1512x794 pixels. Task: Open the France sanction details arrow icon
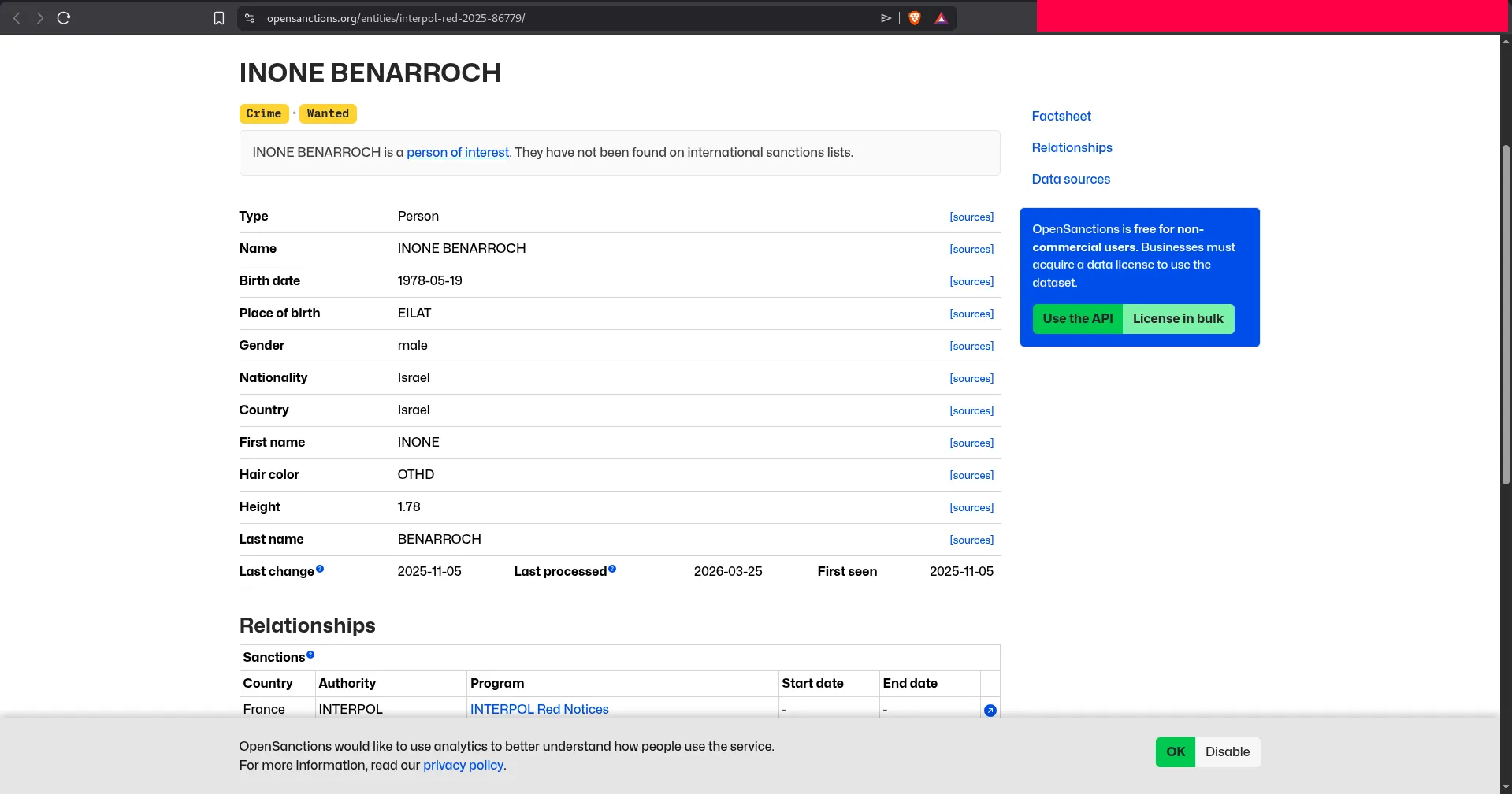[990, 711]
